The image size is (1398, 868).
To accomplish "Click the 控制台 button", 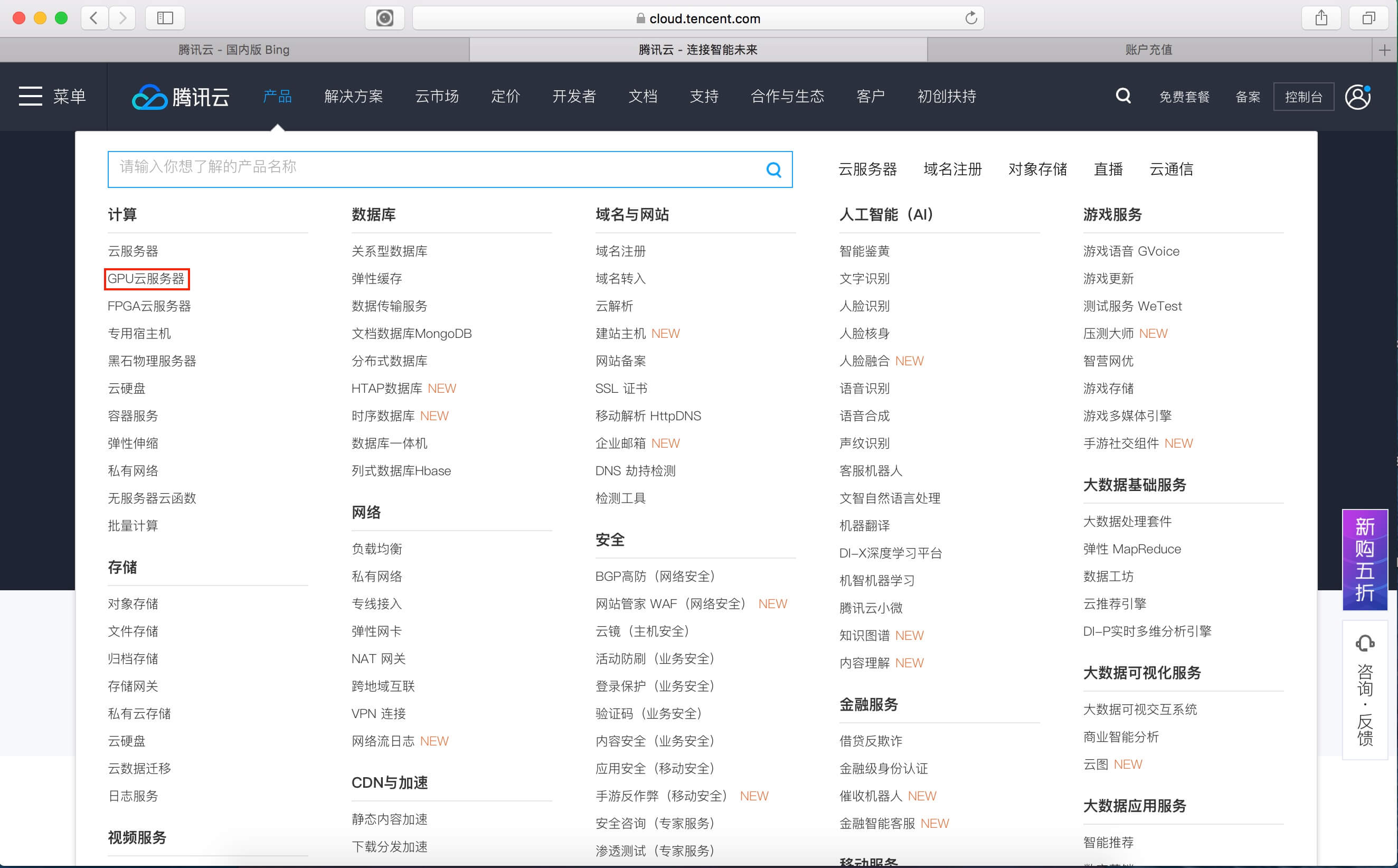I will [x=1303, y=97].
